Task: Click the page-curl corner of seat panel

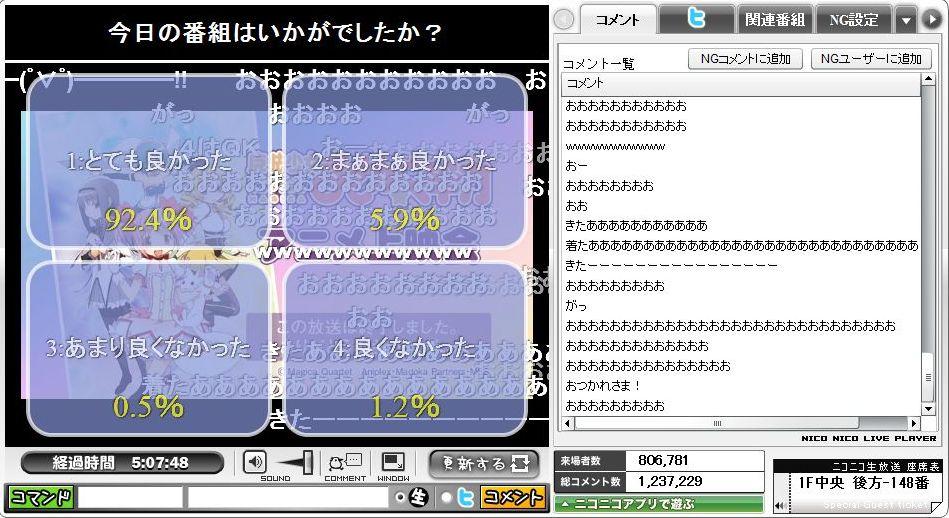Action: point(936,506)
